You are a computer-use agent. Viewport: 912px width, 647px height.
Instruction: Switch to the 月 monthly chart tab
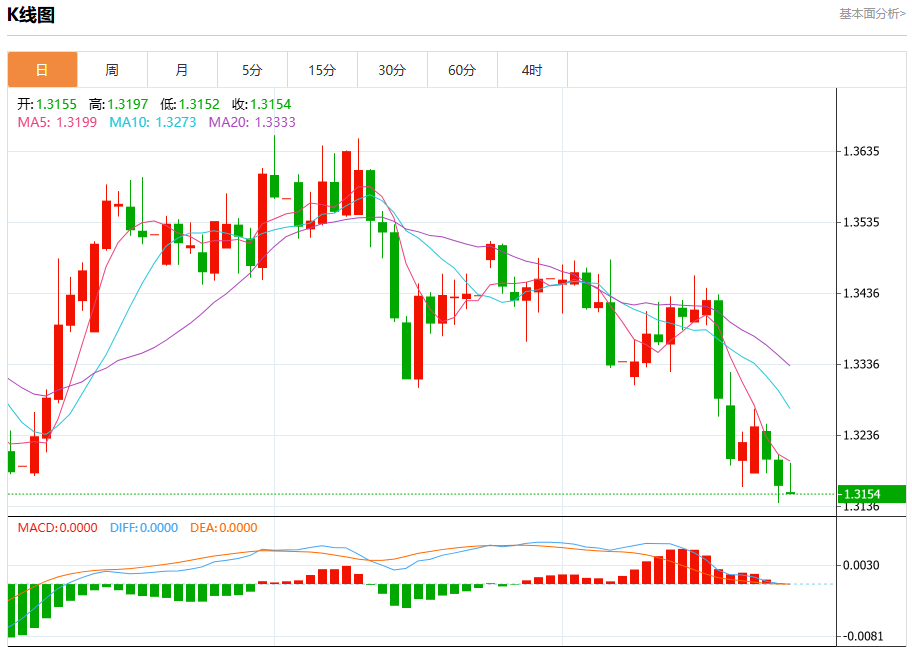pyautogui.click(x=182, y=70)
